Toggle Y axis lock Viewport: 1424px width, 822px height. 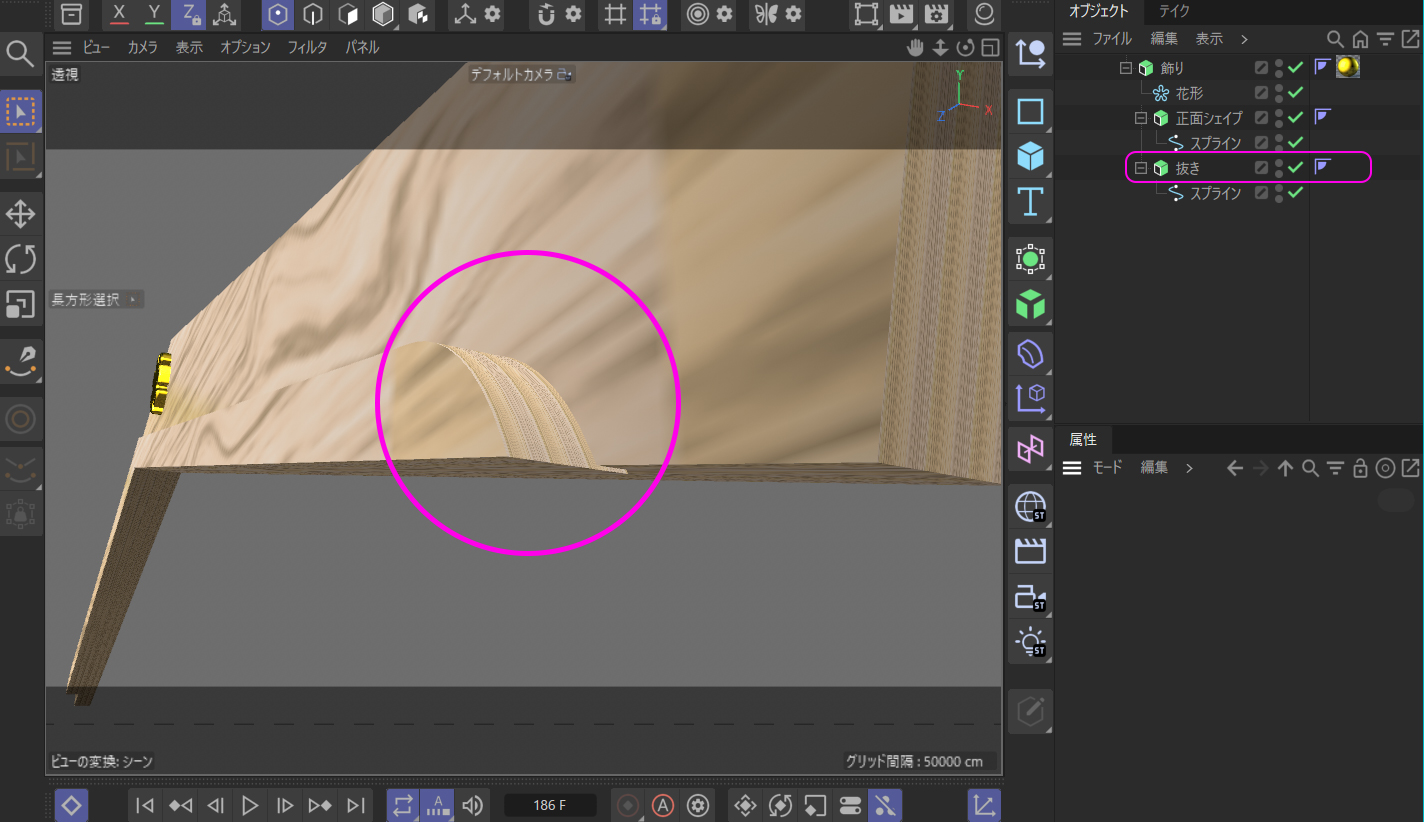click(x=154, y=14)
